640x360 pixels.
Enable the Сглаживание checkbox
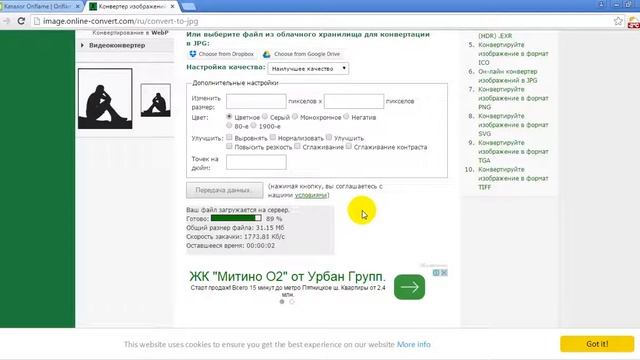297,146
